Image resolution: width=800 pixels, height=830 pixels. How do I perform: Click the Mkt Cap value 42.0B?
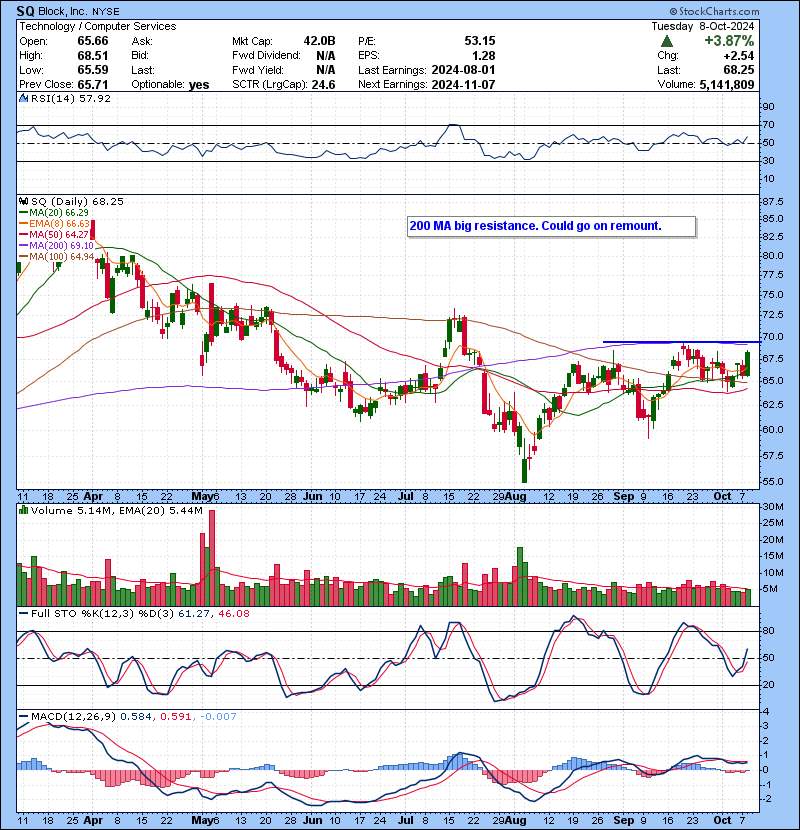pos(319,41)
